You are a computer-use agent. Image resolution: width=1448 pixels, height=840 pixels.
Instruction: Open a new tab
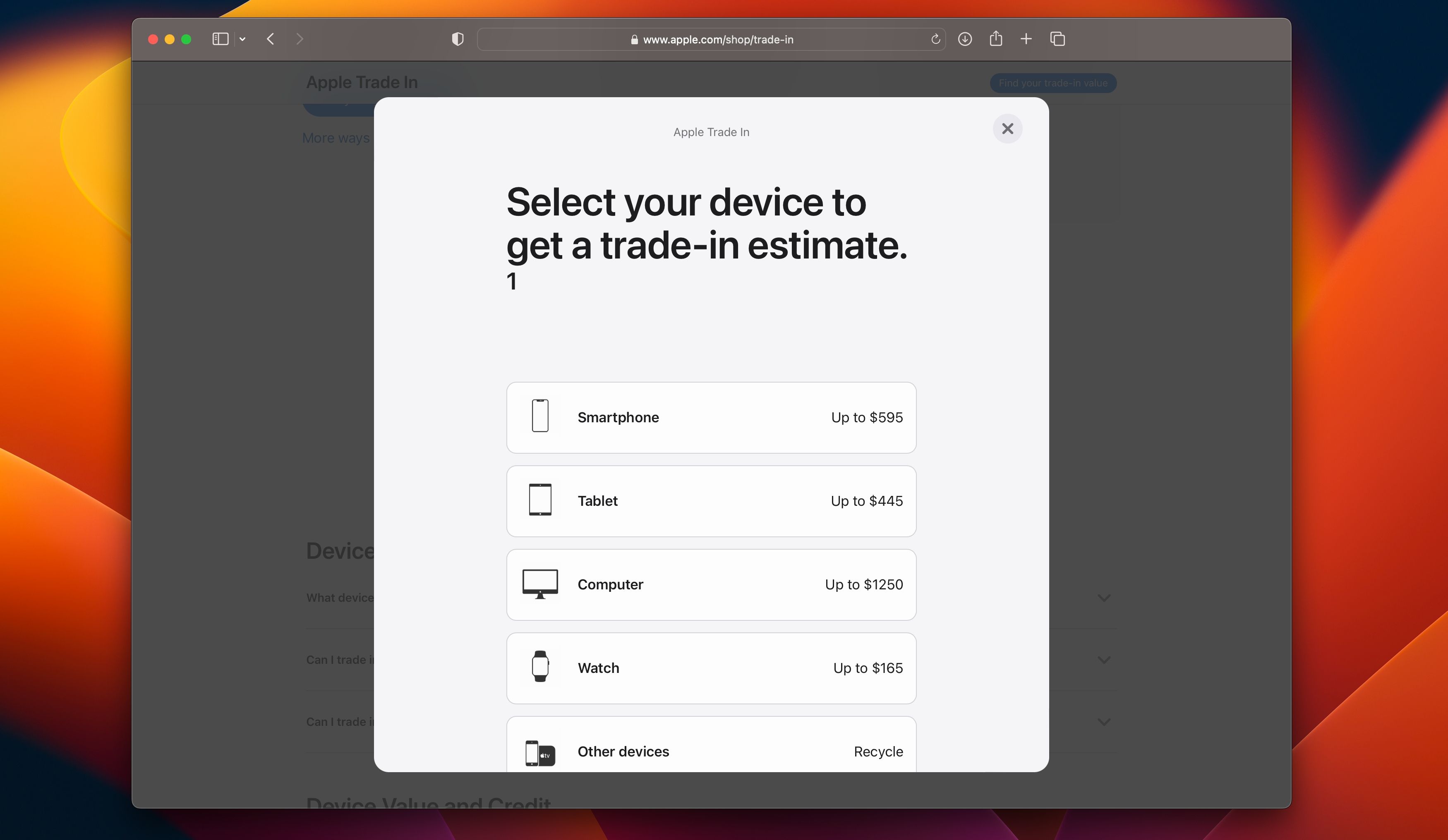pos(1026,39)
